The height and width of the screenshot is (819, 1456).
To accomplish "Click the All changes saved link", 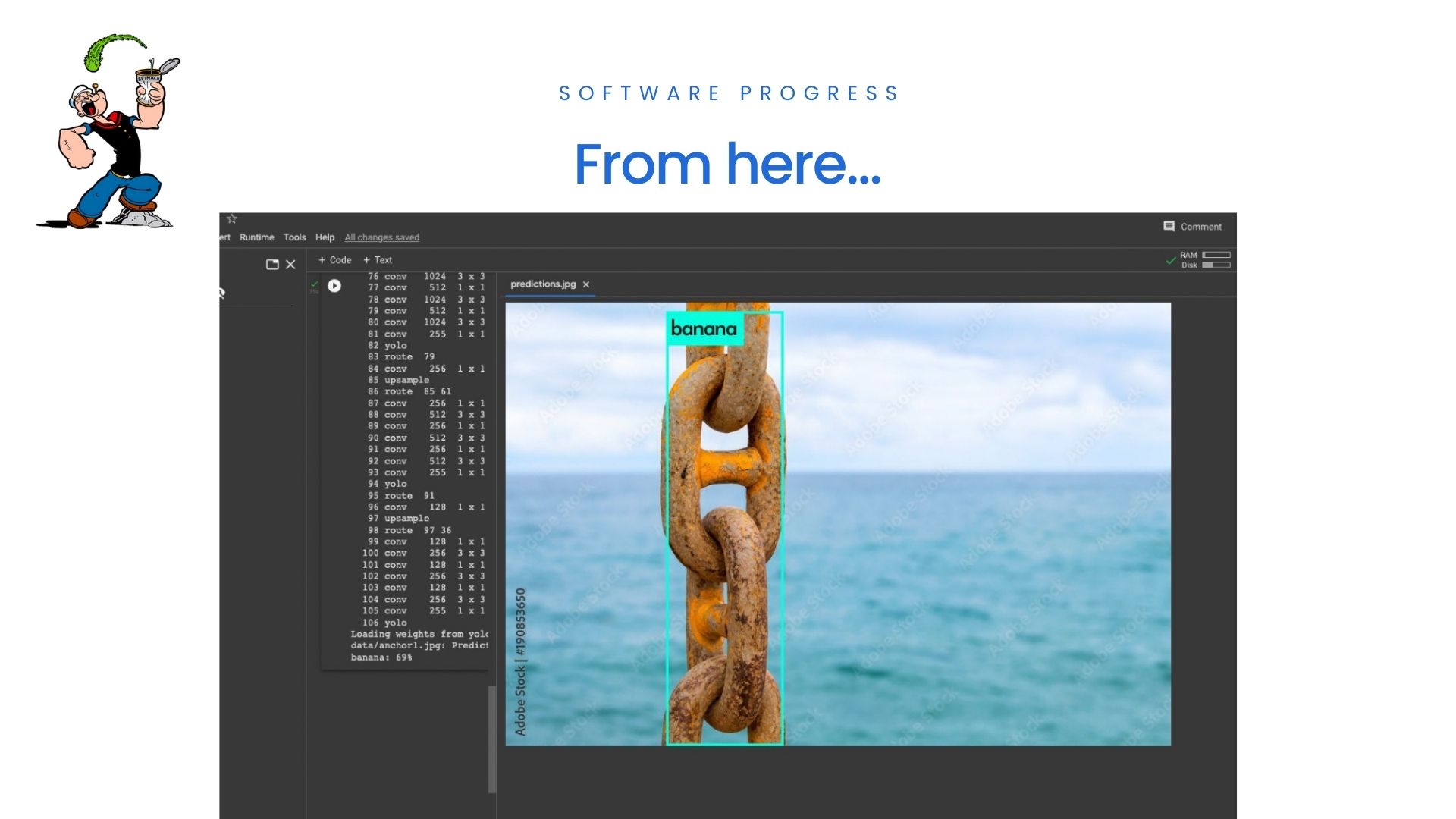I will click(381, 237).
